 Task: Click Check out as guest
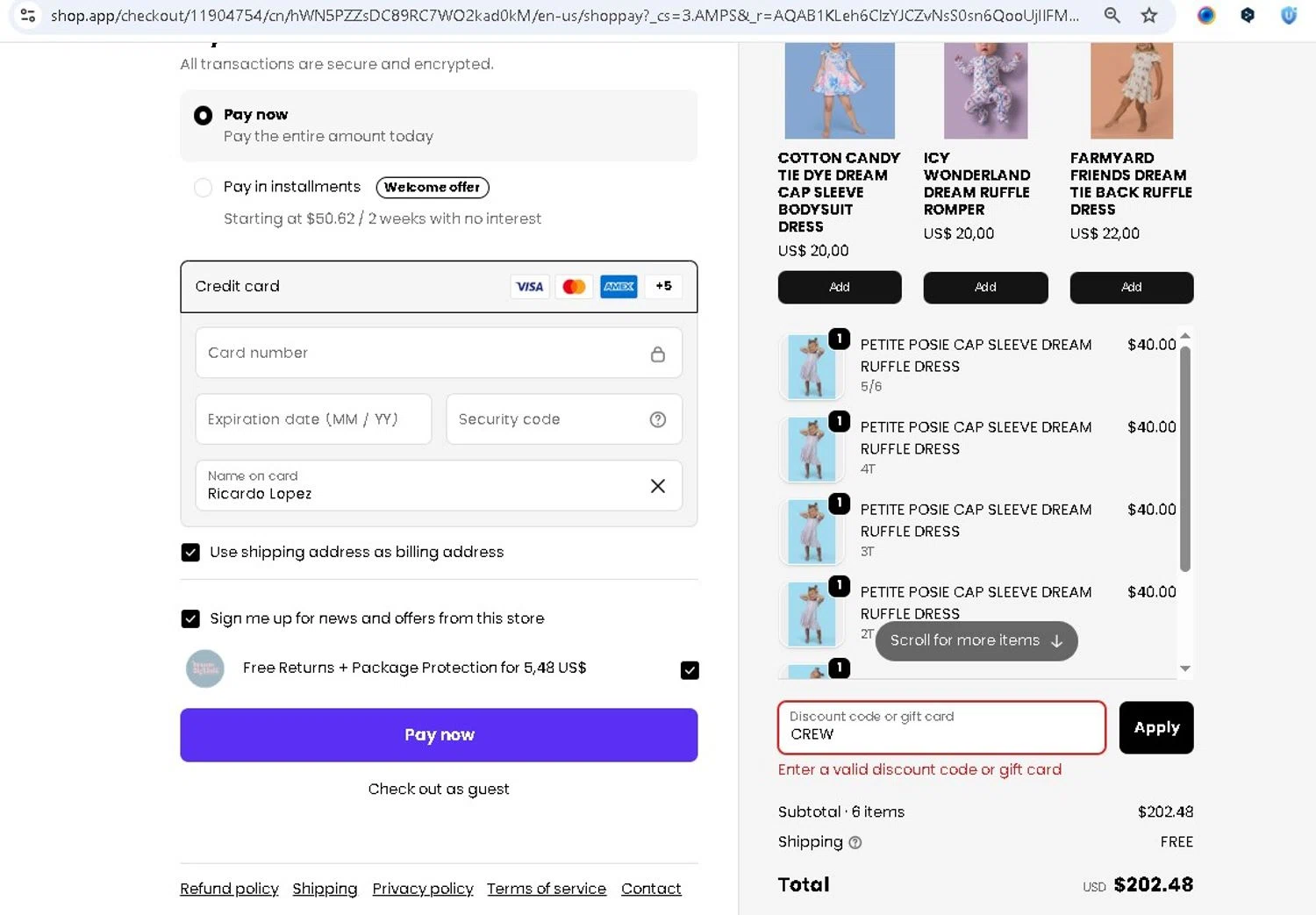click(x=439, y=789)
